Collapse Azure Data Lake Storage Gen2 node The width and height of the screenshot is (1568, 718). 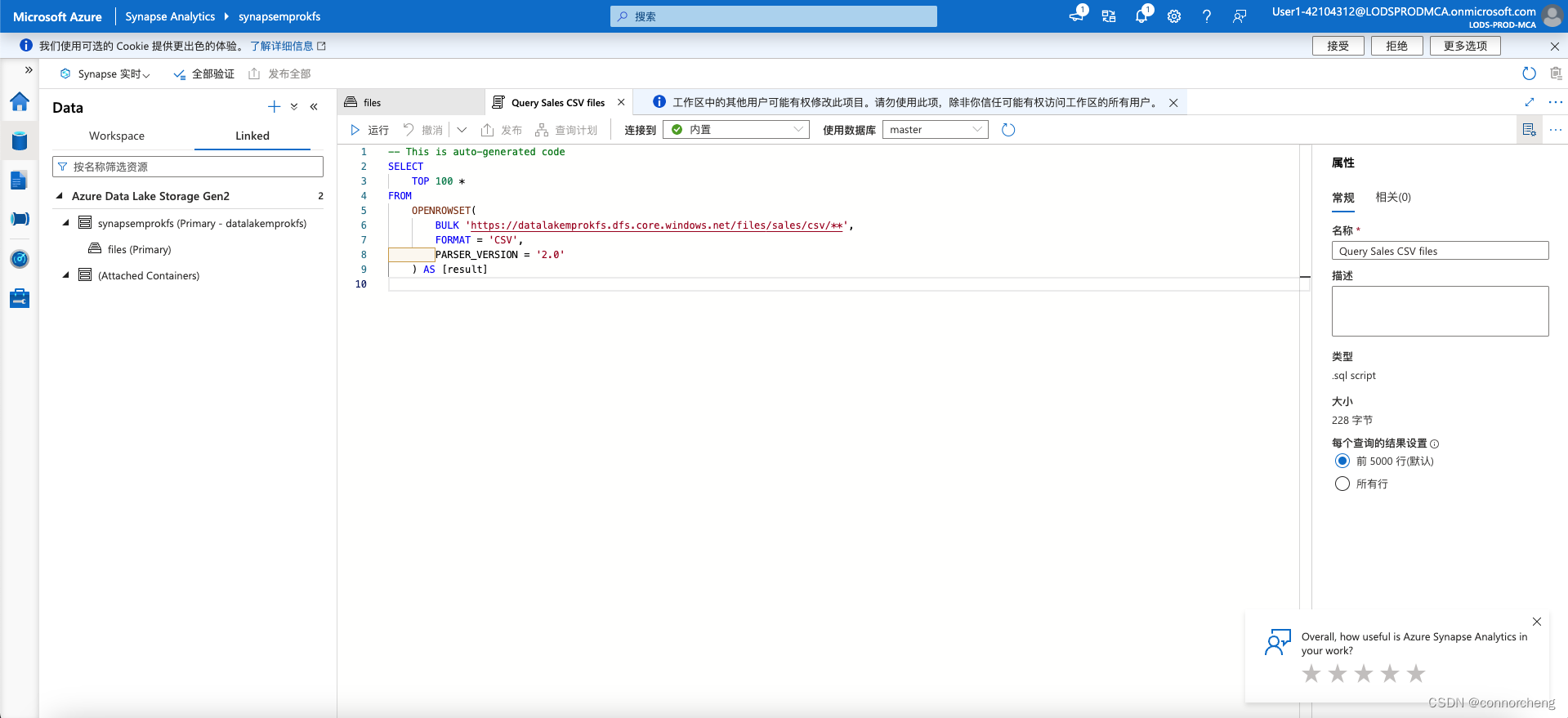59,196
